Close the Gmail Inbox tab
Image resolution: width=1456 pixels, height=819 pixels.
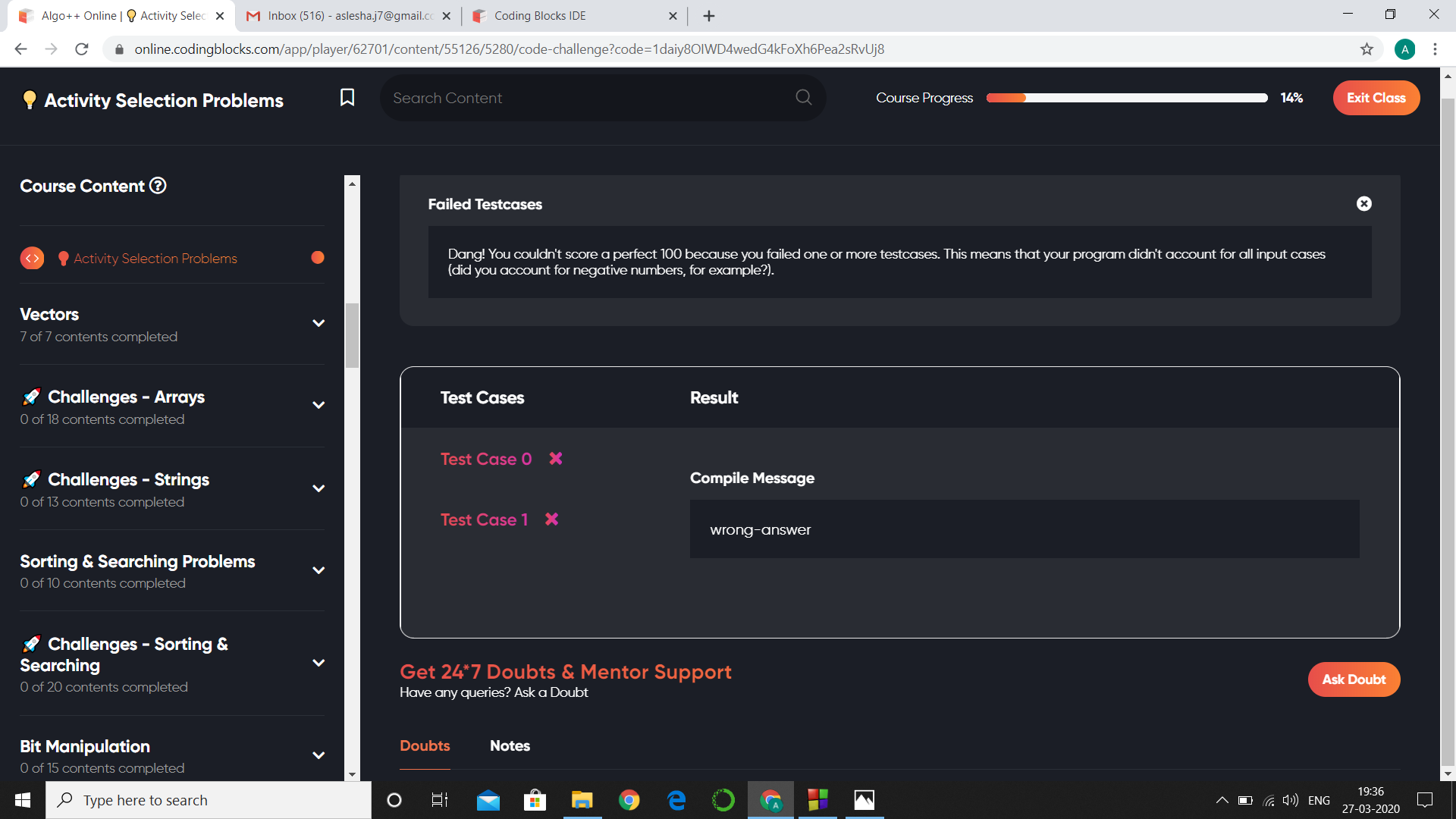coord(446,16)
